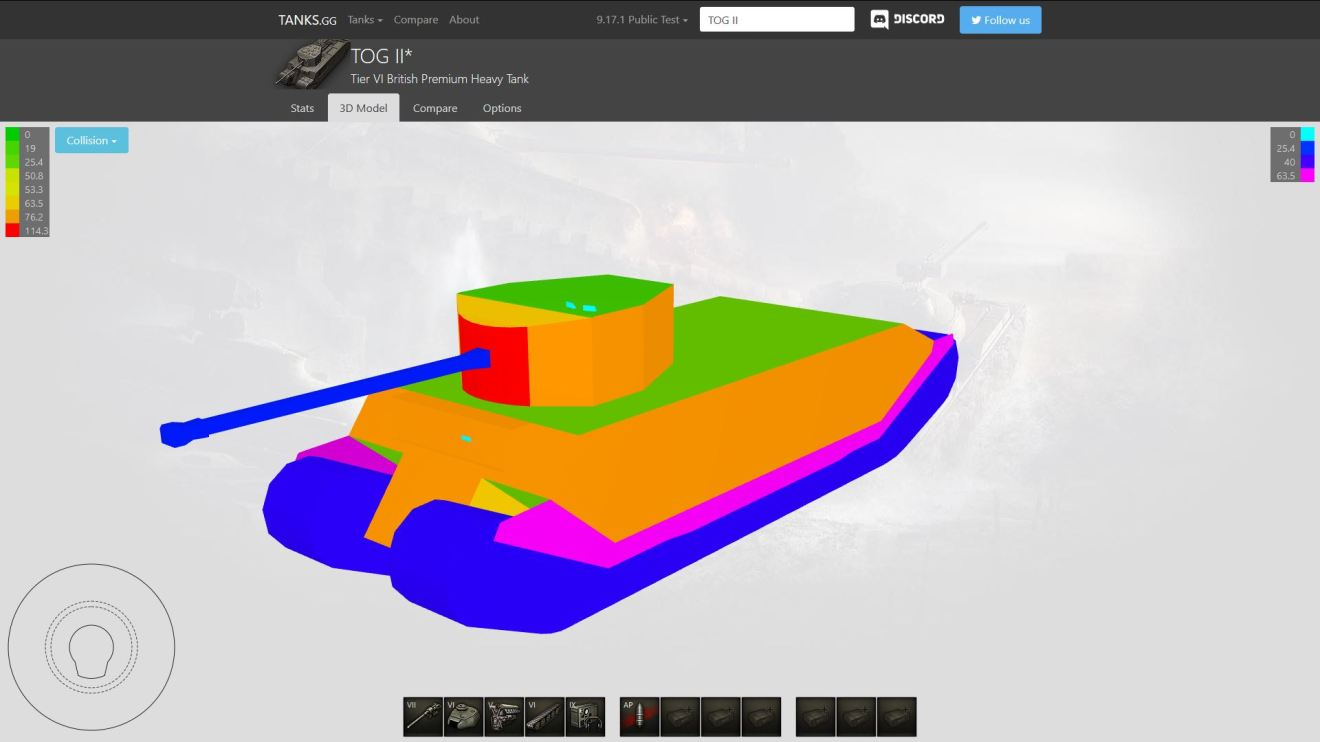Choose the tier VI tracks suspension icon
The height and width of the screenshot is (742, 1320).
pos(545,717)
